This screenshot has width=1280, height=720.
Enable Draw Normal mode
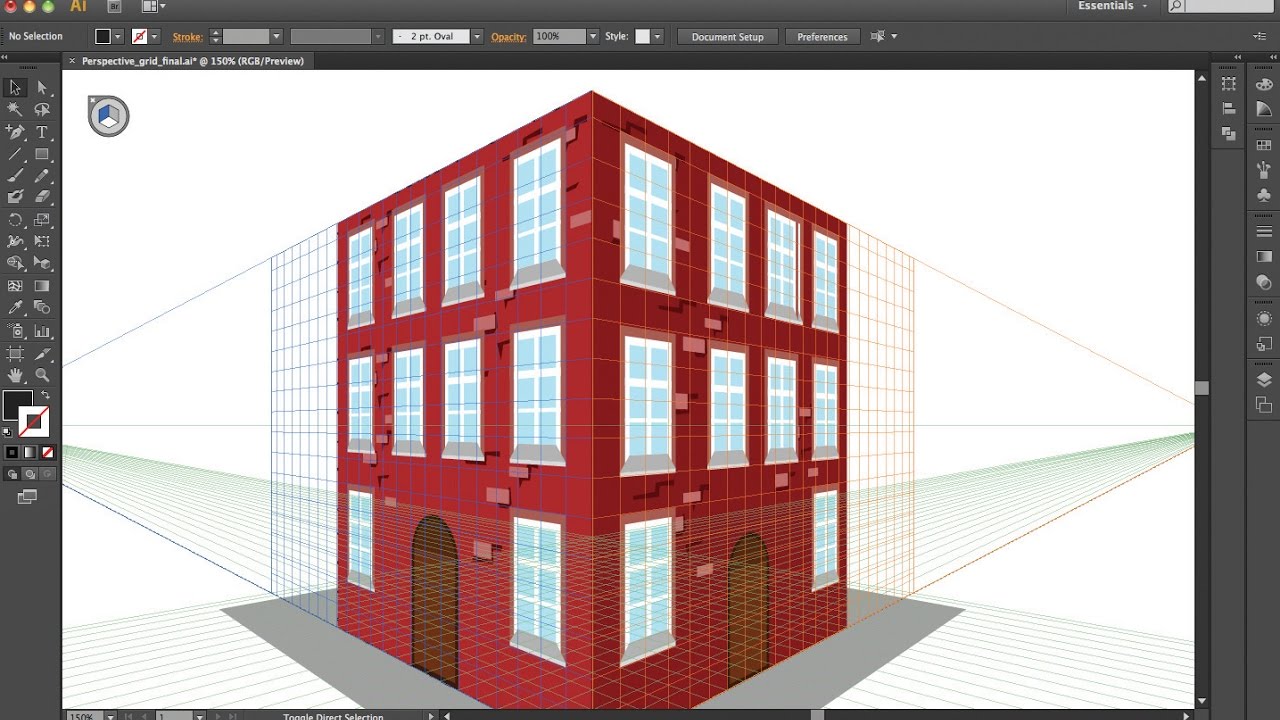(x=13, y=474)
